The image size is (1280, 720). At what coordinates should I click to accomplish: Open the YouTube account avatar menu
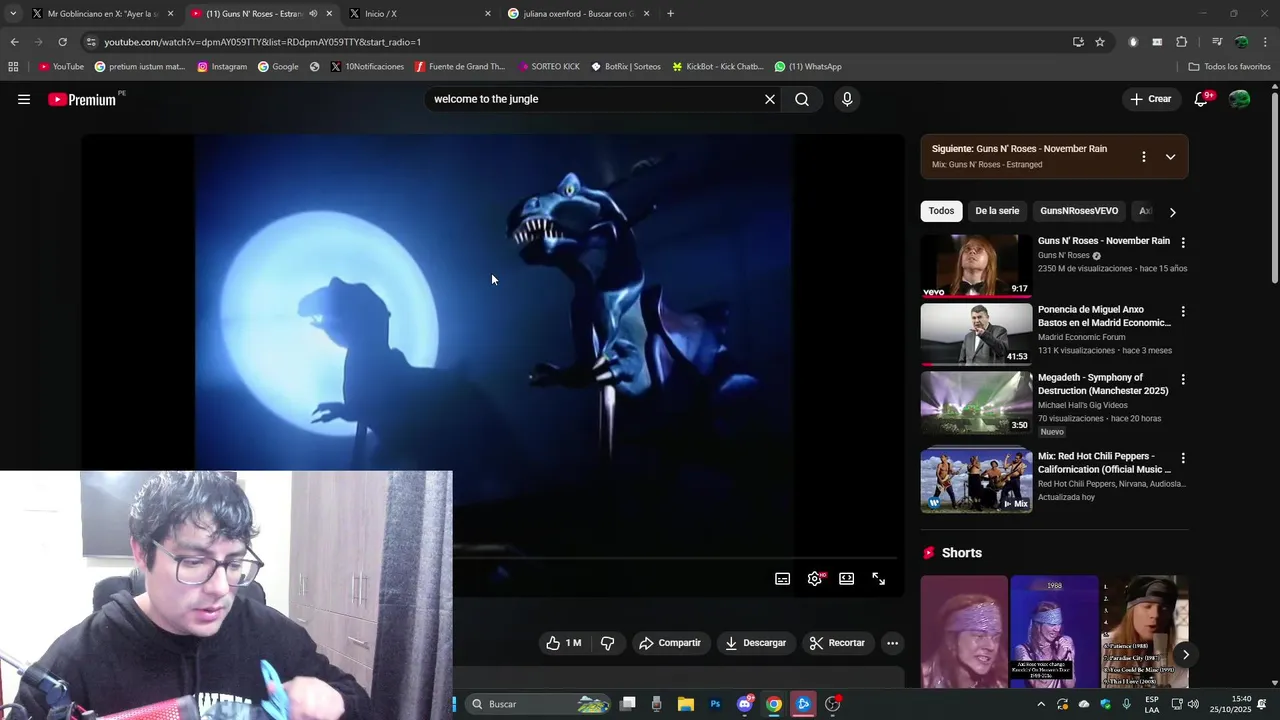click(x=1240, y=99)
